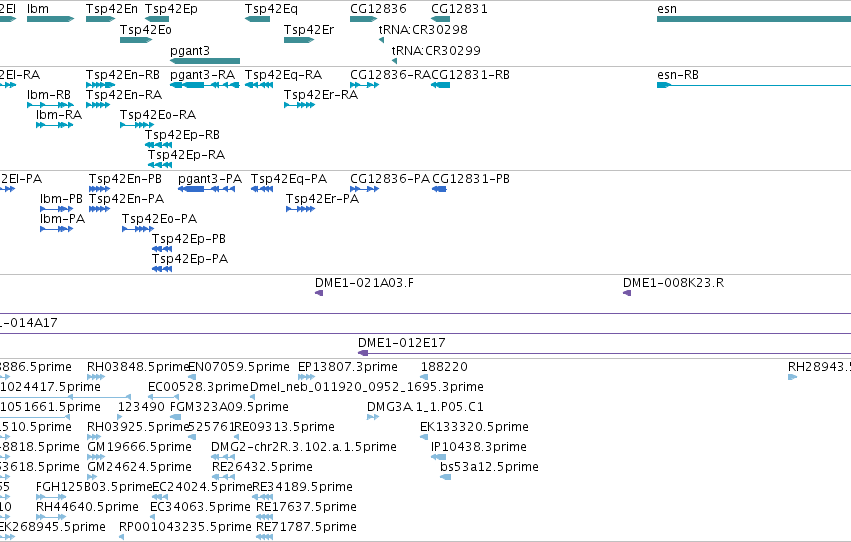Open EST EC00528.3prime label
Viewport: 851px width, 542px height.
pos(199,387)
